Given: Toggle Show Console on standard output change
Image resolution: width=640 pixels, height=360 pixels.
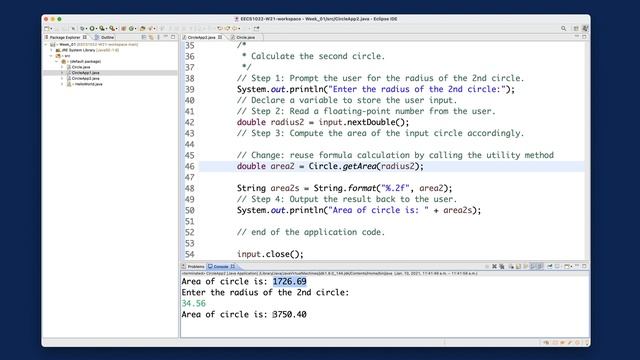Looking at the screenshot, I should tap(533, 267).
